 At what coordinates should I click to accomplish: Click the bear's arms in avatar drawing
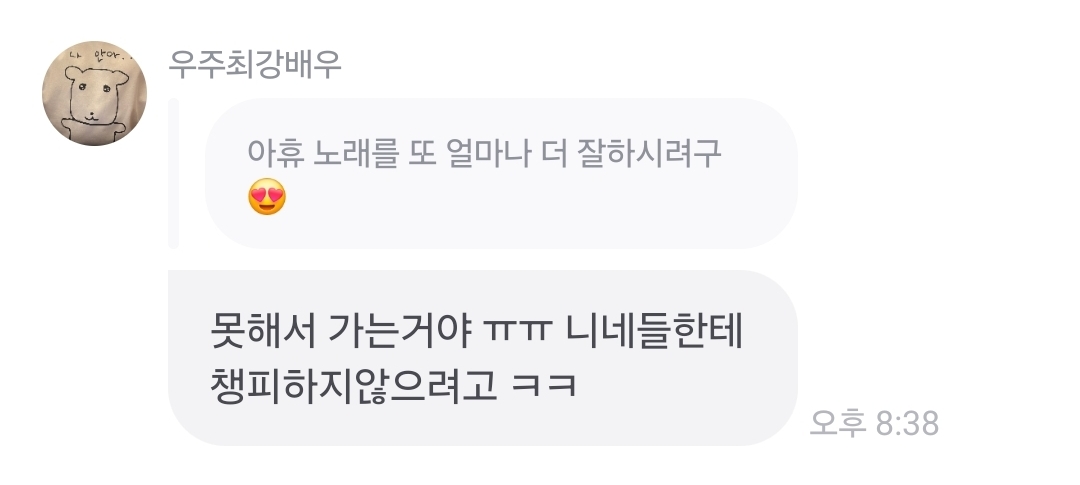click(x=94, y=130)
